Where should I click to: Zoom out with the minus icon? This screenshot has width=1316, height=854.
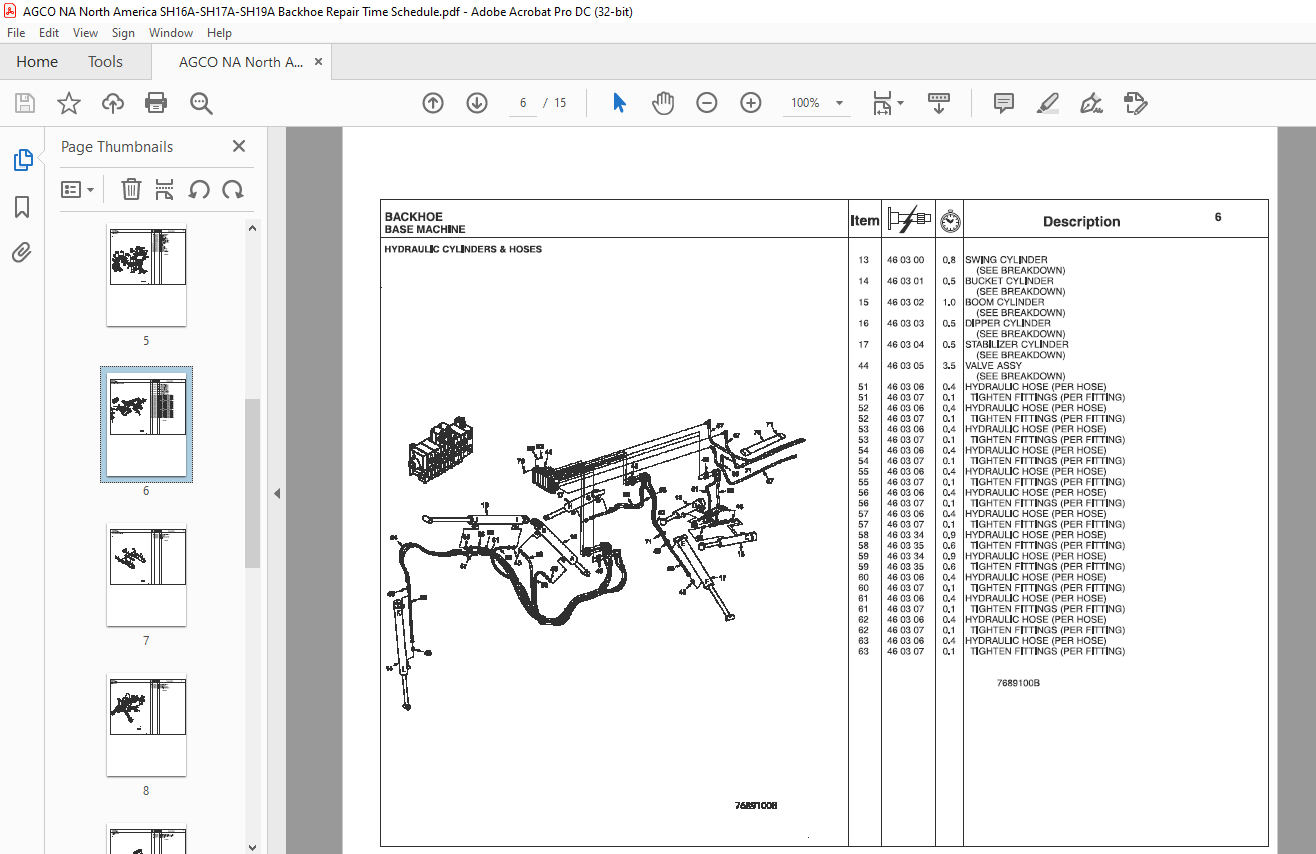pos(707,103)
